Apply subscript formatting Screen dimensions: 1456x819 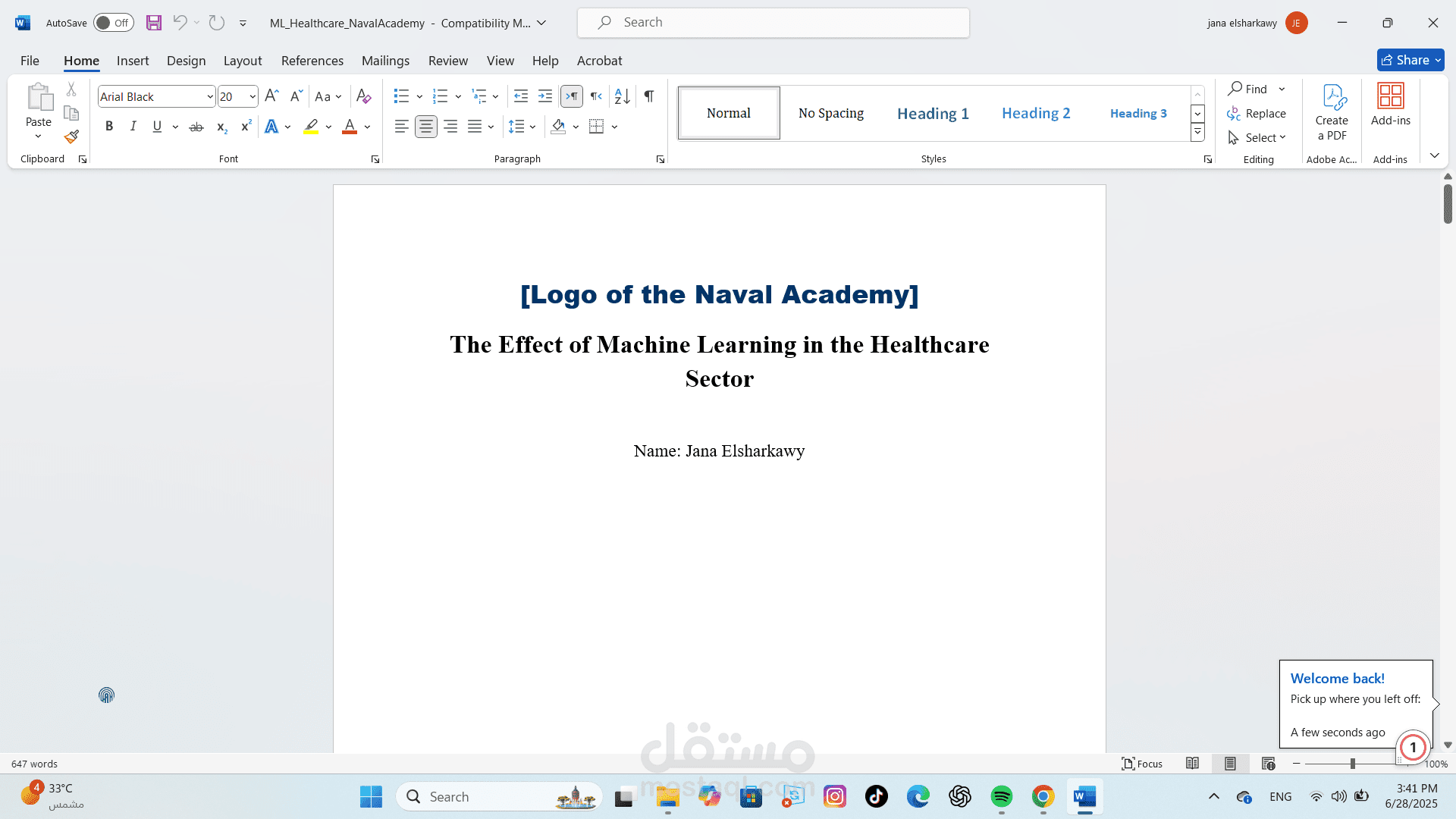coord(221,127)
